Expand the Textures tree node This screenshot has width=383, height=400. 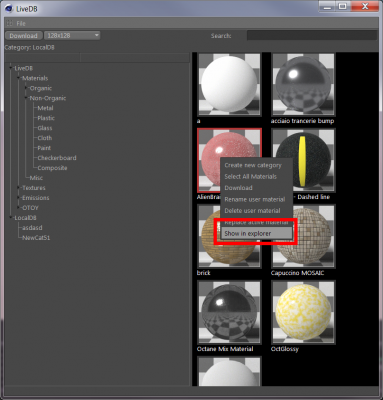[x=18, y=188]
